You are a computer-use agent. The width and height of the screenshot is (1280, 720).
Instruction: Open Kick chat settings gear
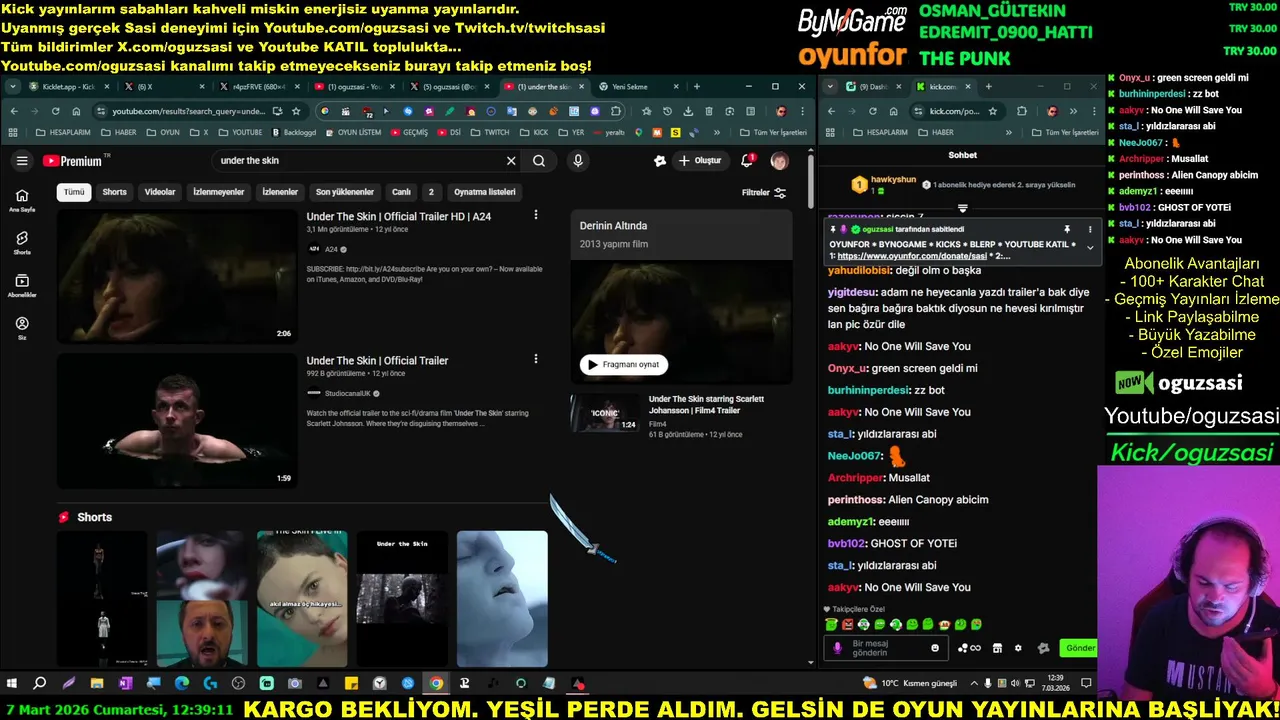(x=1018, y=648)
